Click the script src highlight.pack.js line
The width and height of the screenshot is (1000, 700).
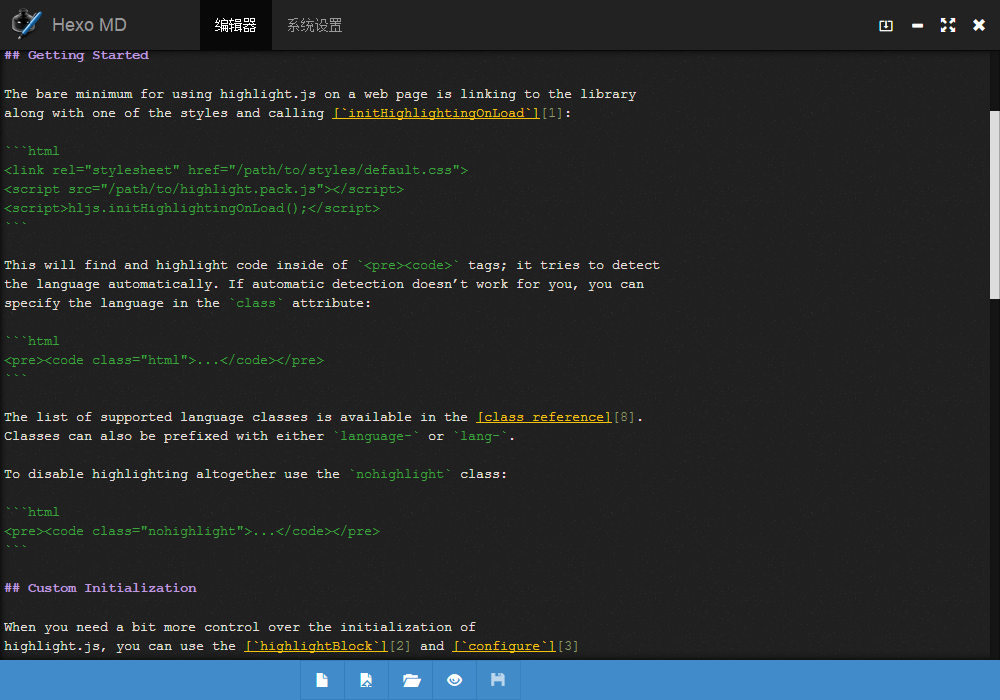tap(204, 189)
